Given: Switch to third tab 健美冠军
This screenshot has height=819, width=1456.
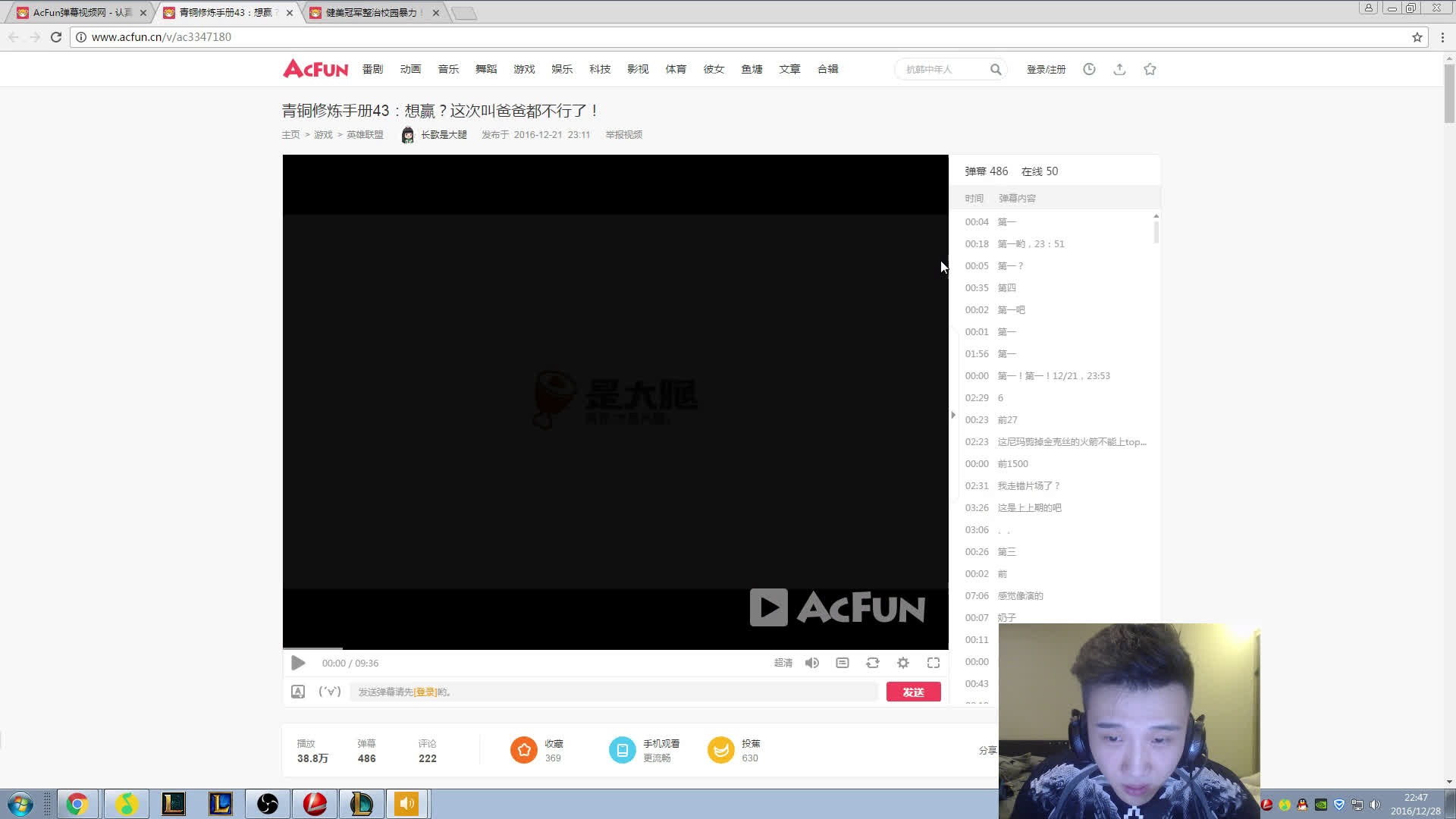Looking at the screenshot, I should click(x=375, y=13).
